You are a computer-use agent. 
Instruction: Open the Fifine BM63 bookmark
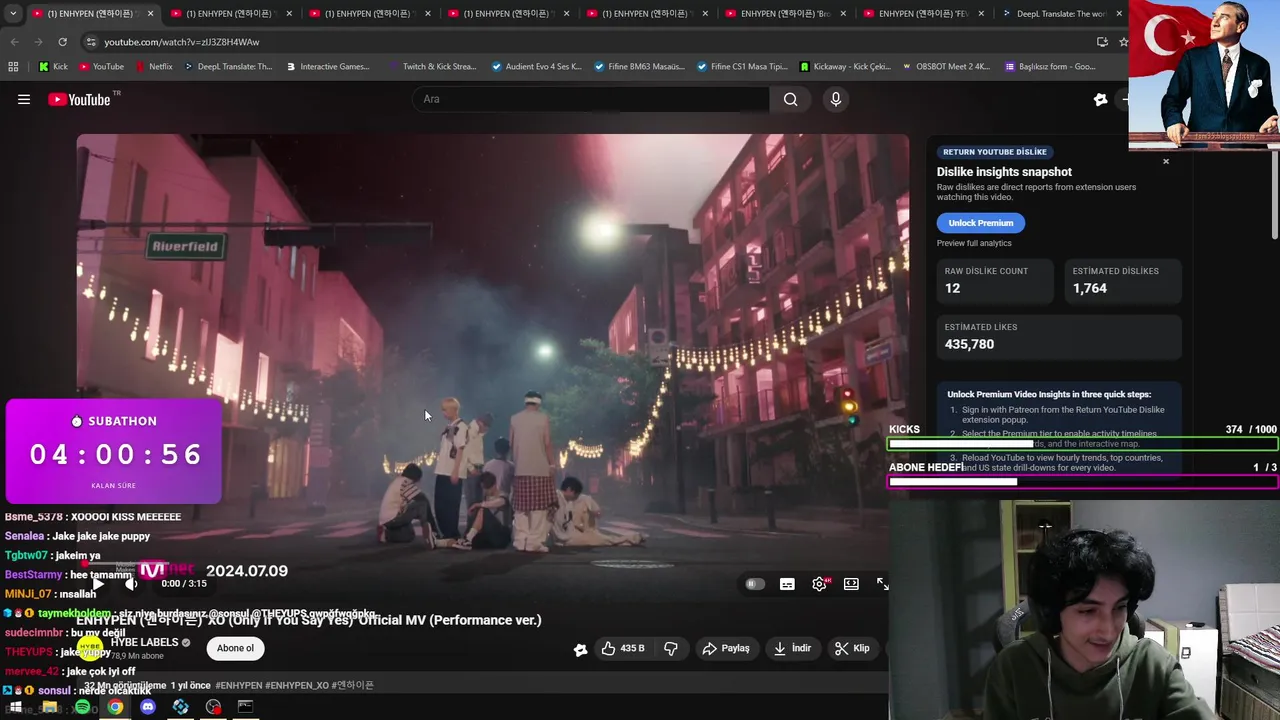pos(639,67)
